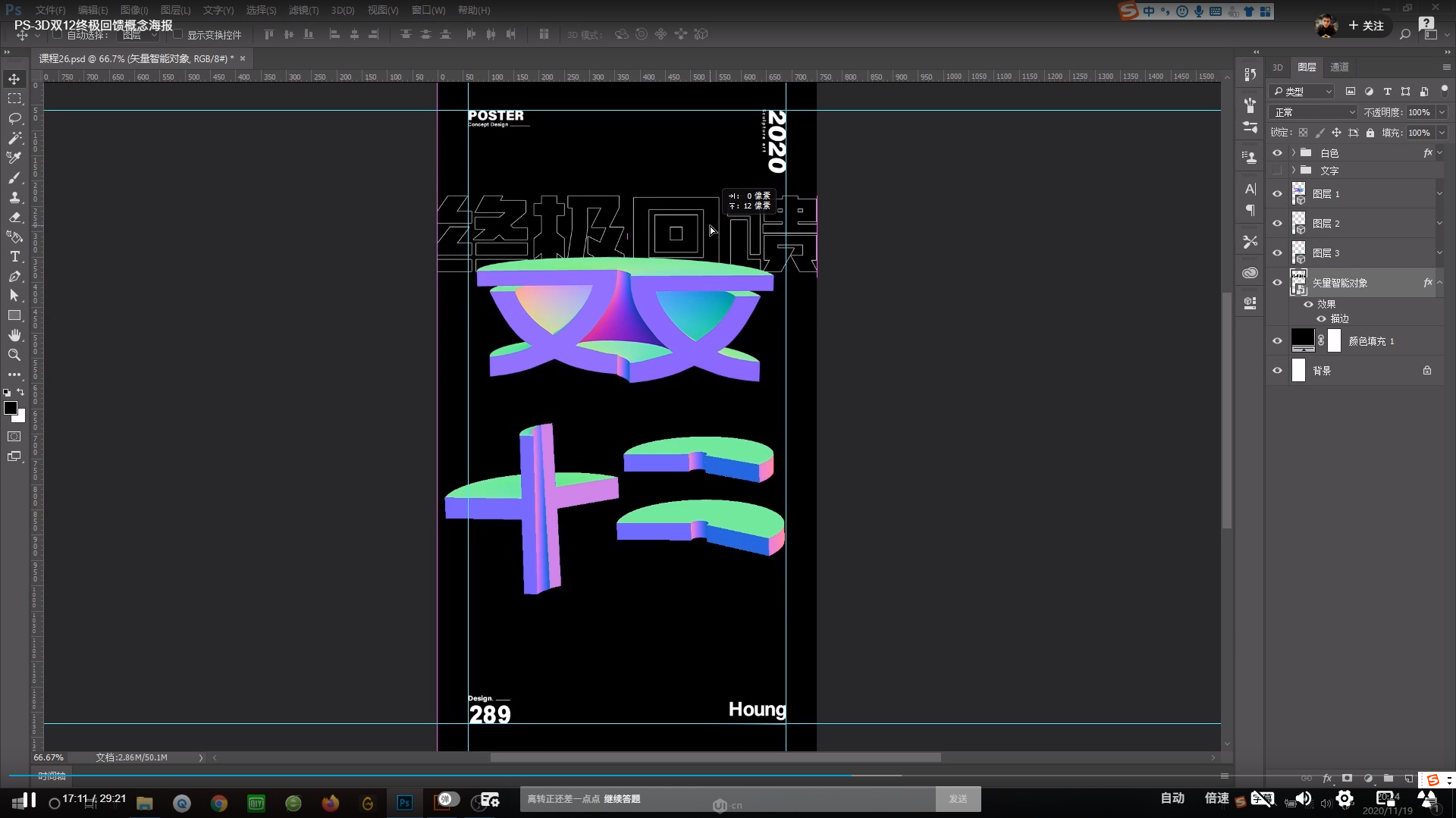Open the auto-select 图层 dropdown

[140, 35]
